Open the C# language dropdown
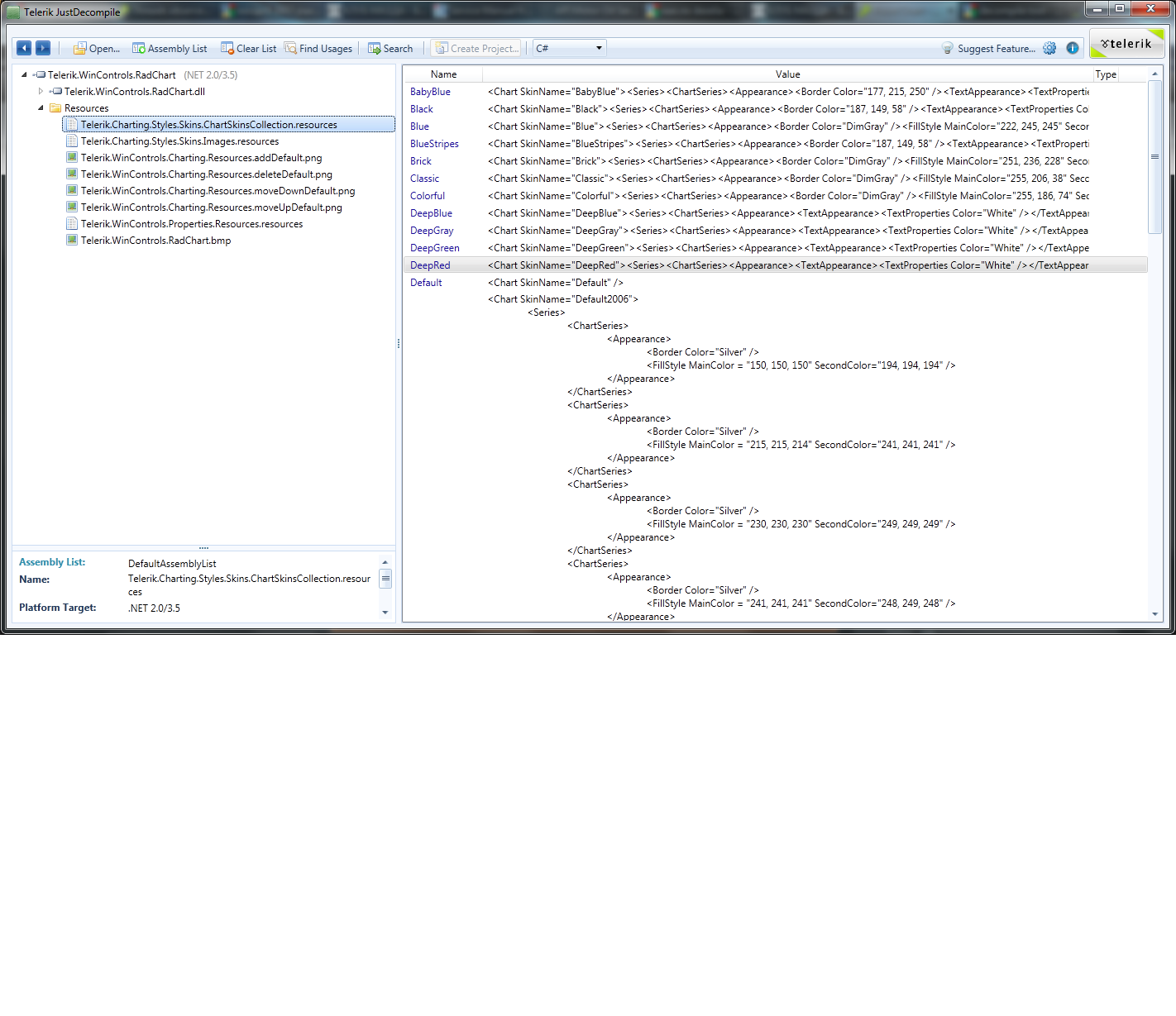The height and width of the screenshot is (1016, 1176). click(570, 48)
